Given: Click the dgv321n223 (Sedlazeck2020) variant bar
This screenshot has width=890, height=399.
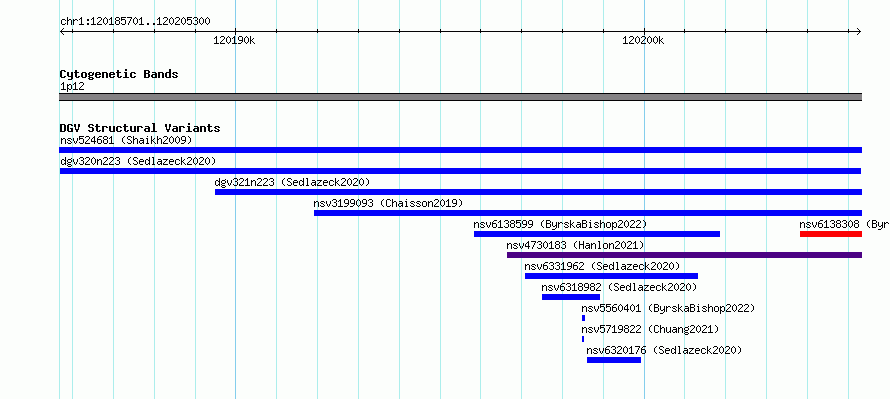Looking at the screenshot, I should pos(538,192).
